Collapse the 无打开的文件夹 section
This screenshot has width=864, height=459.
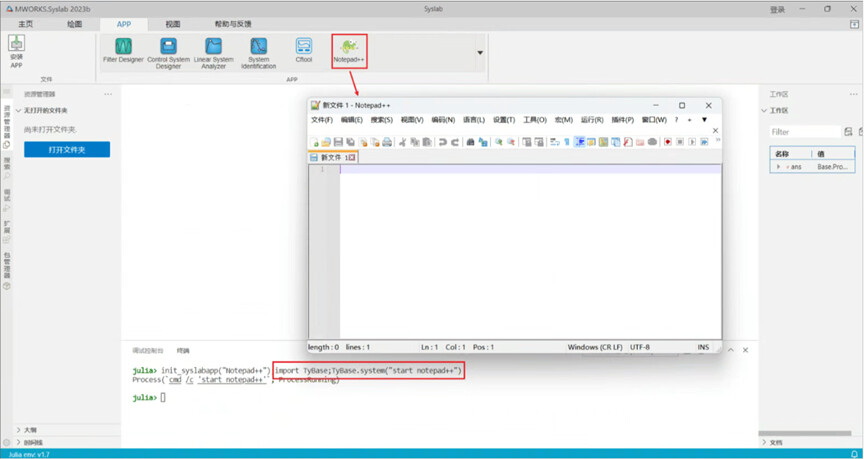coord(19,111)
